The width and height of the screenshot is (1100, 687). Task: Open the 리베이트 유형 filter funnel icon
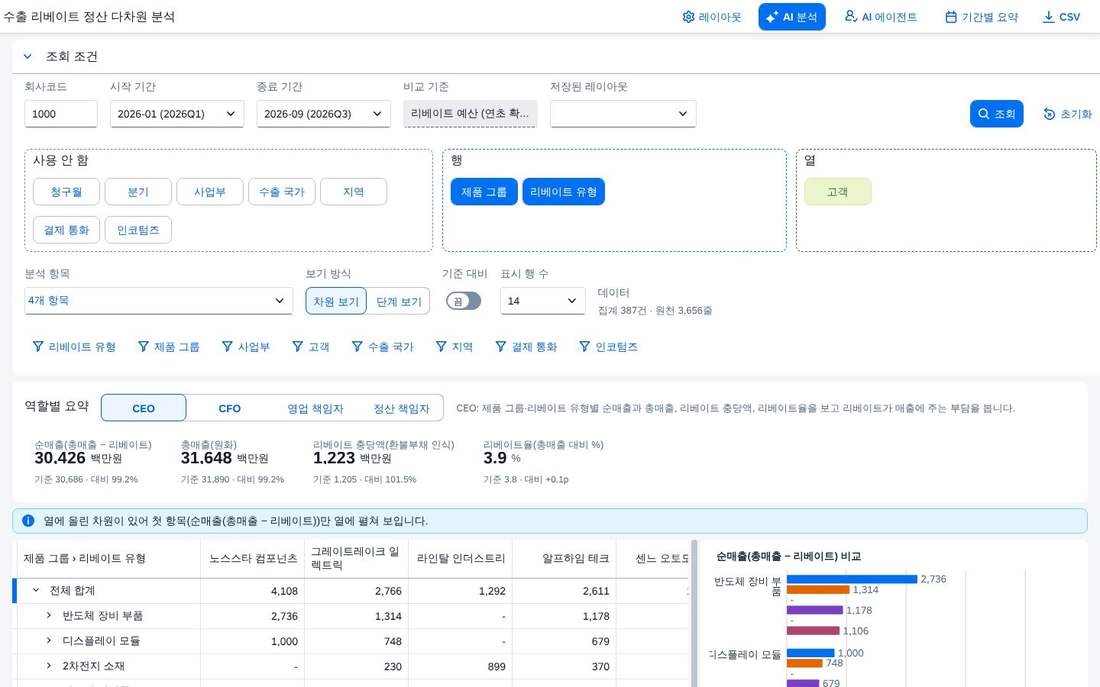[38, 347]
